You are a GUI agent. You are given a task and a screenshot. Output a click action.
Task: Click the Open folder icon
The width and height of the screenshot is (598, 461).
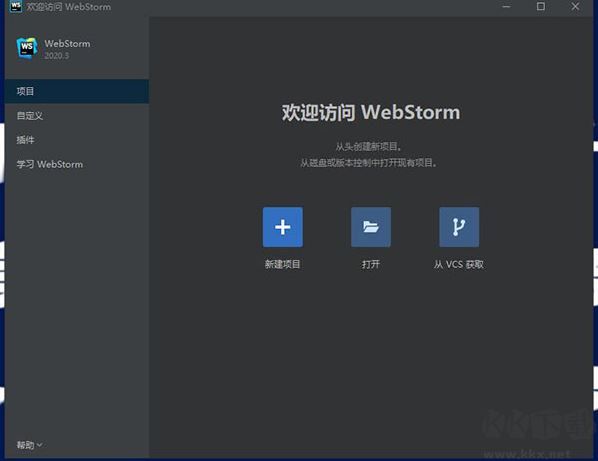coord(371,227)
